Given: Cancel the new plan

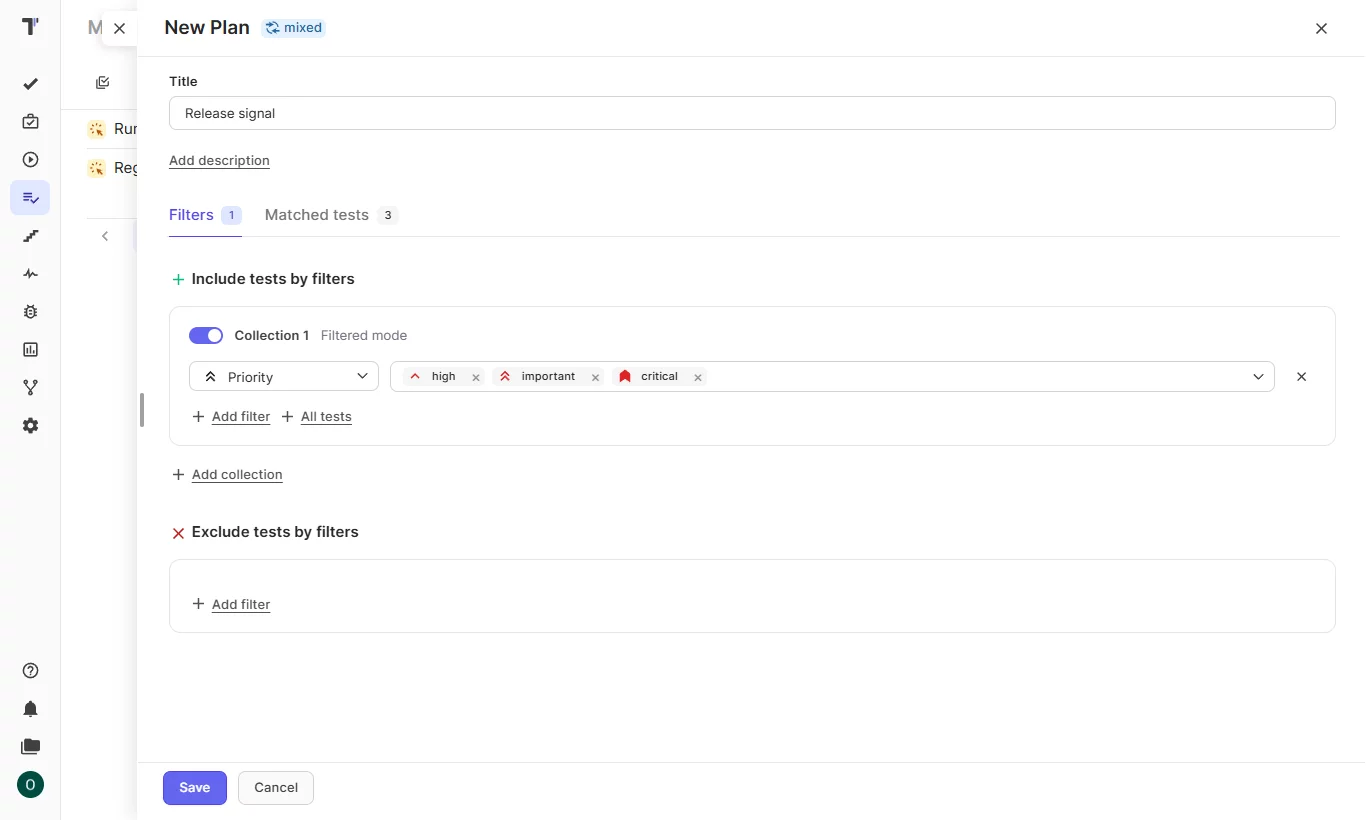Looking at the screenshot, I should tap(276, 788).
